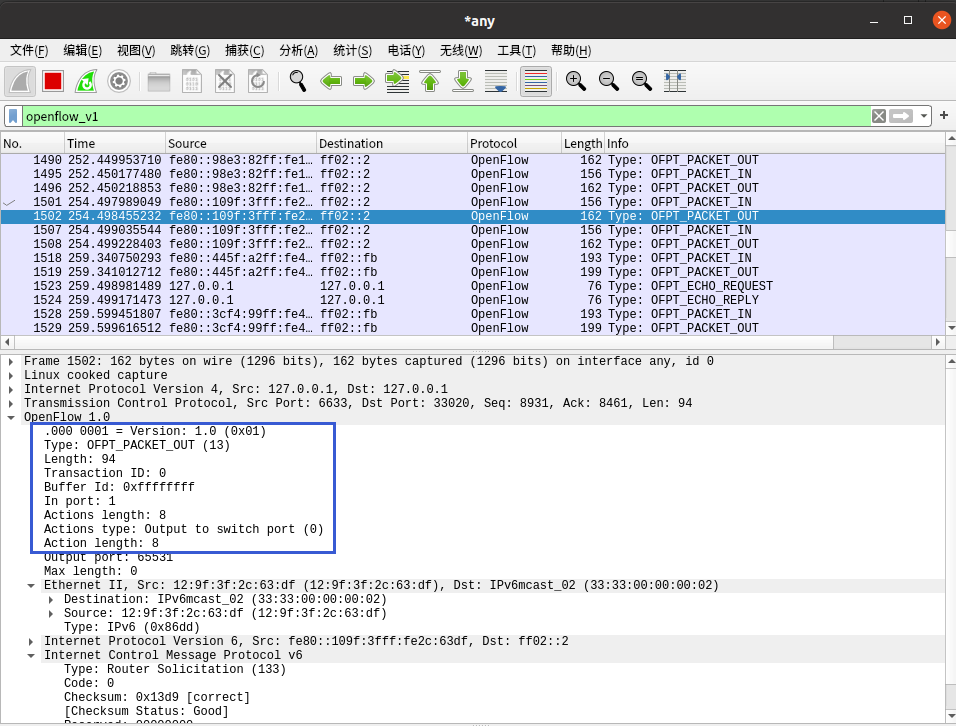Screen dimensions: 956x726
Task: Open the filter history dropdown
Action: 924,116
